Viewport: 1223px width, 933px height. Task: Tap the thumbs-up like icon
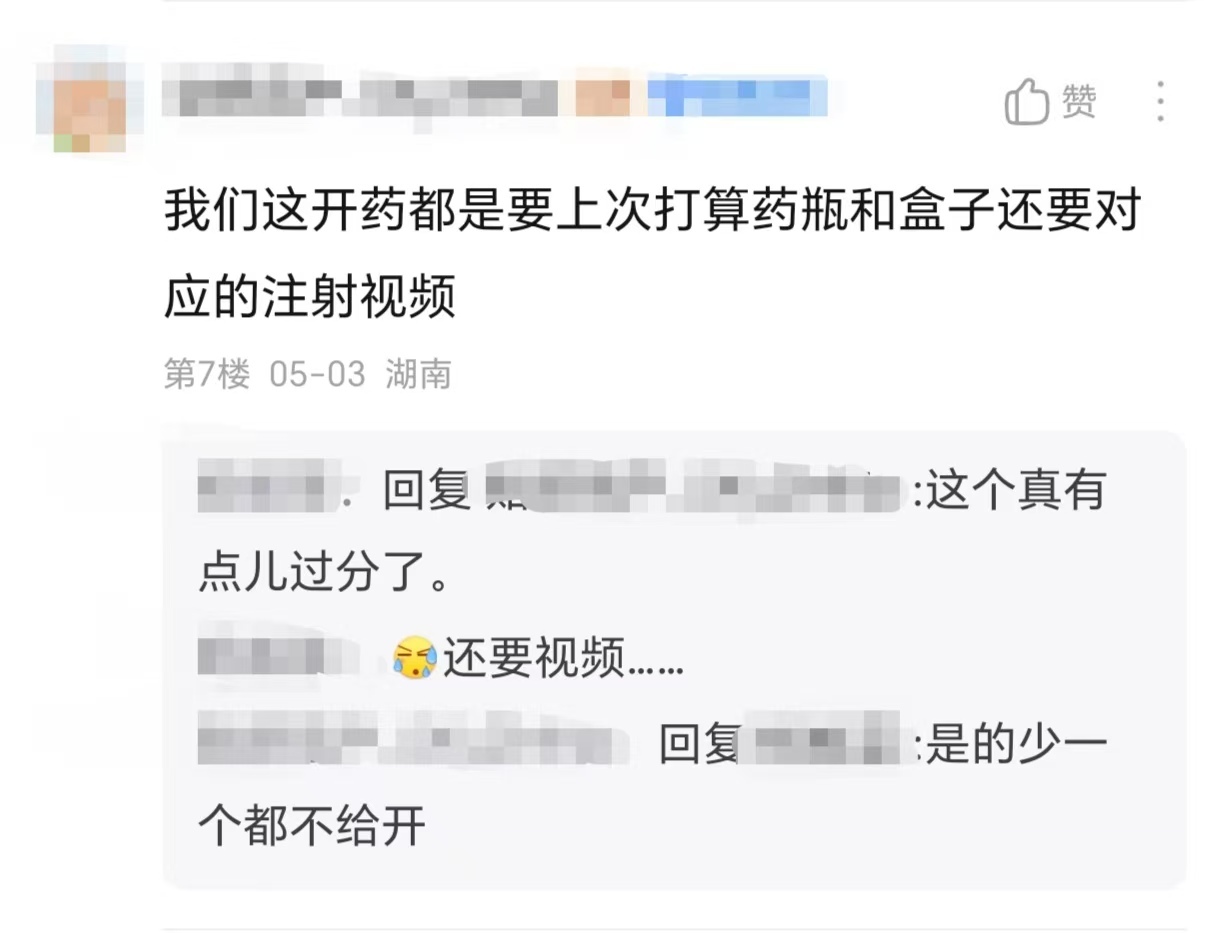click(1027, 103)
